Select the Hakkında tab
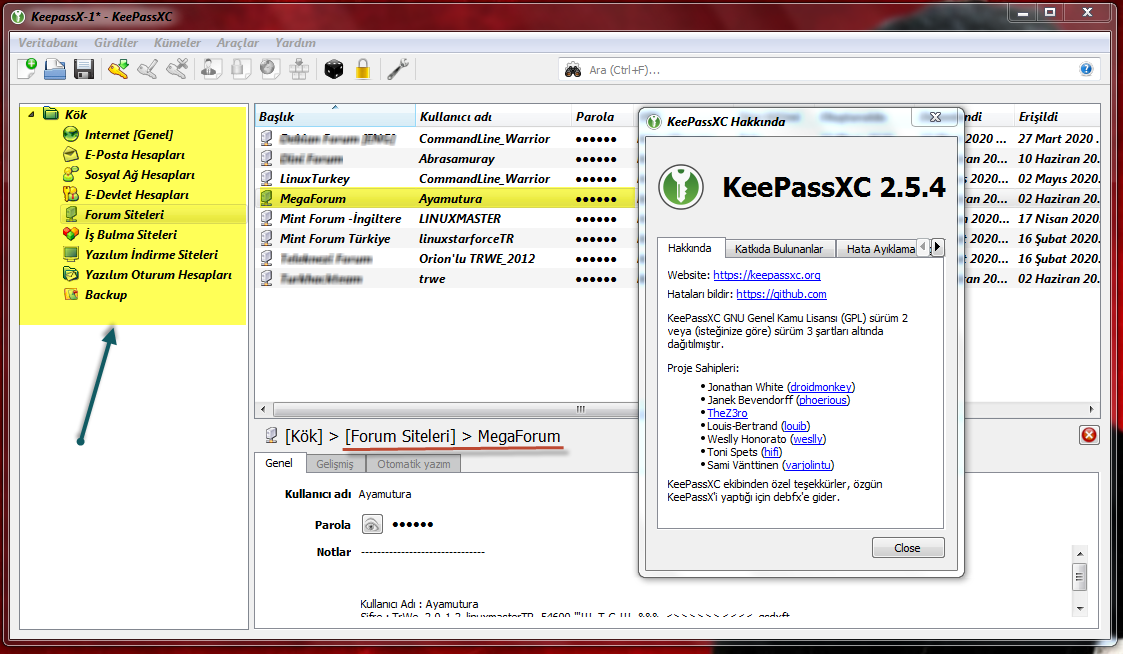The image size is (1123, 654). click(x=690, y=248)
